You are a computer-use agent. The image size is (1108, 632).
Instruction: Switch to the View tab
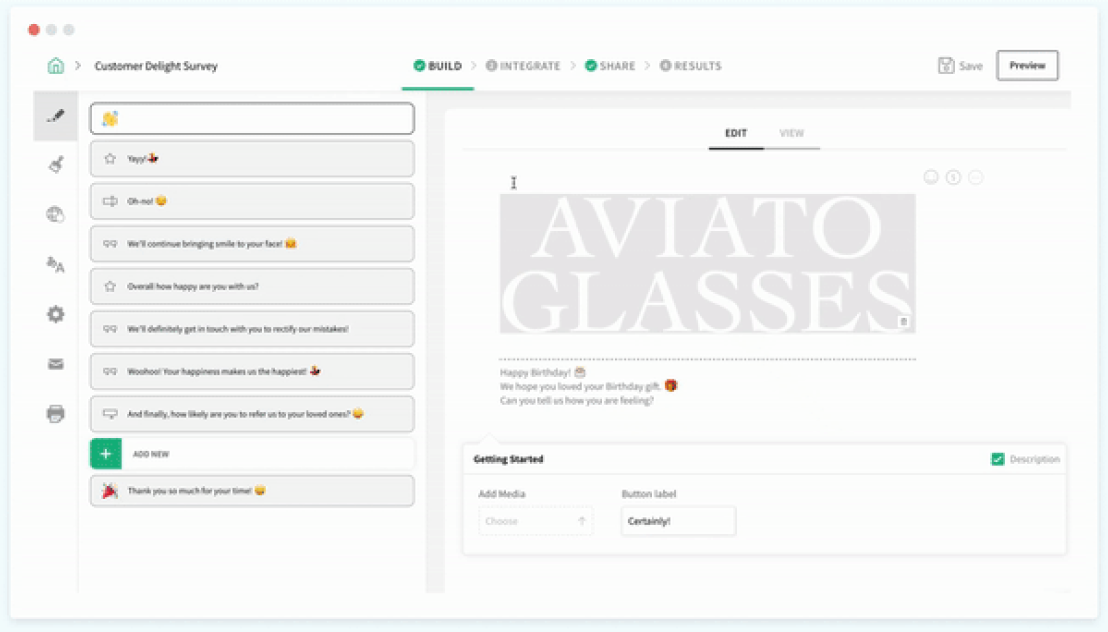(x=791, y=133)
